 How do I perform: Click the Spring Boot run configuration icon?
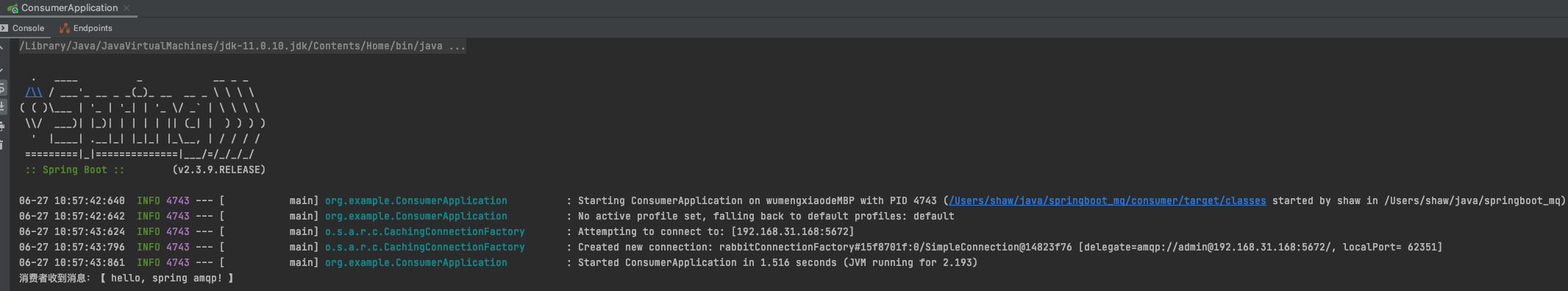13,9
